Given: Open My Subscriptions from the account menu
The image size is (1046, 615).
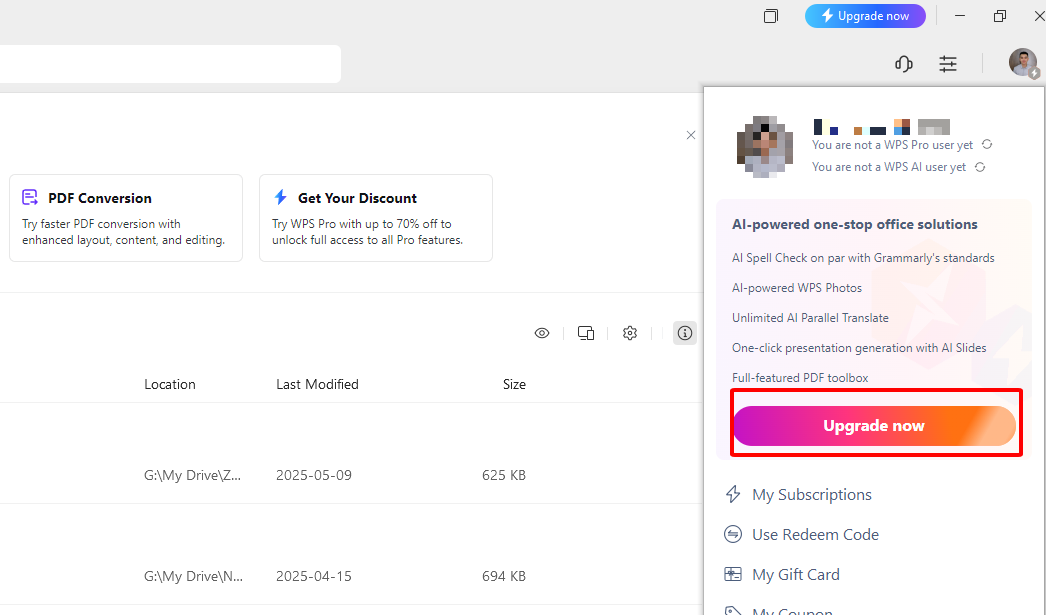Looking at the screenshot, I should pos(811,495).
